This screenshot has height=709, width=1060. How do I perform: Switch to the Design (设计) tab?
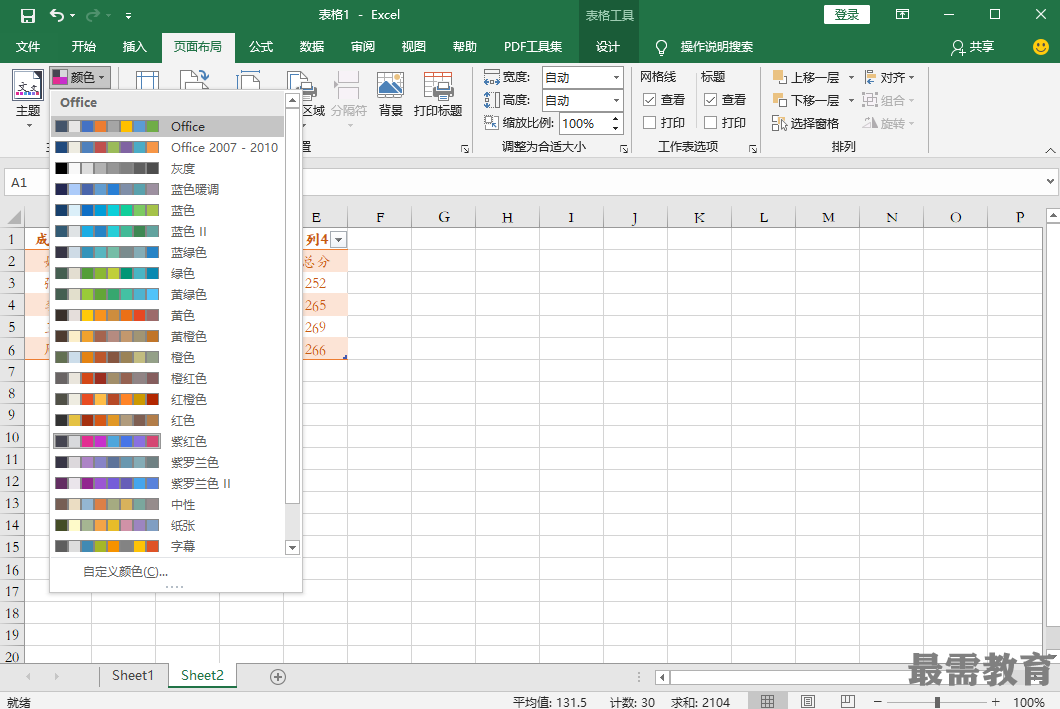click(x=608, y=47)
